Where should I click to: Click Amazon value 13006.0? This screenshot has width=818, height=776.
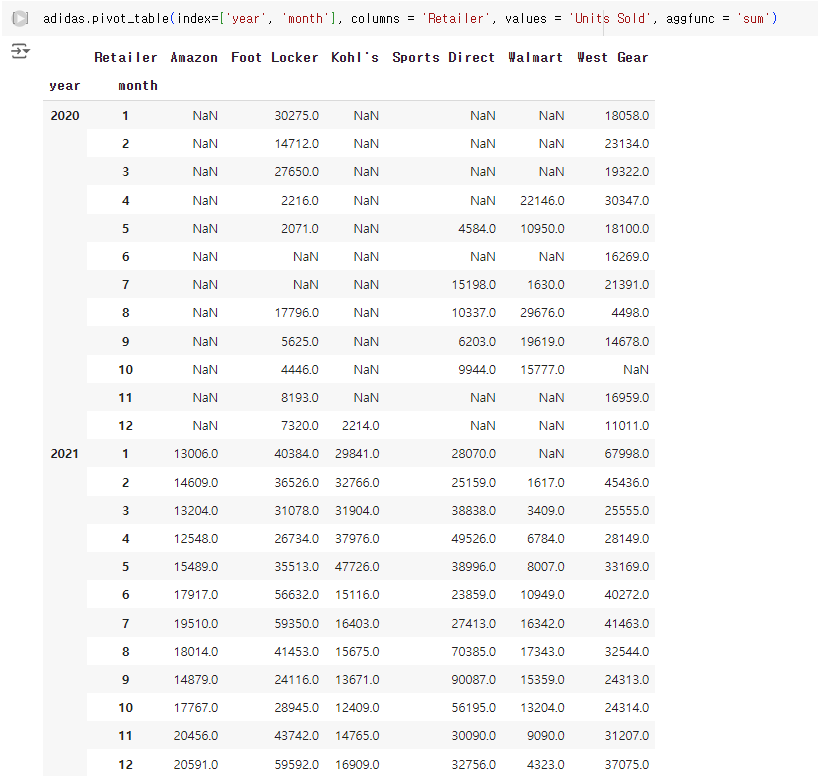(x=196, y=454)
